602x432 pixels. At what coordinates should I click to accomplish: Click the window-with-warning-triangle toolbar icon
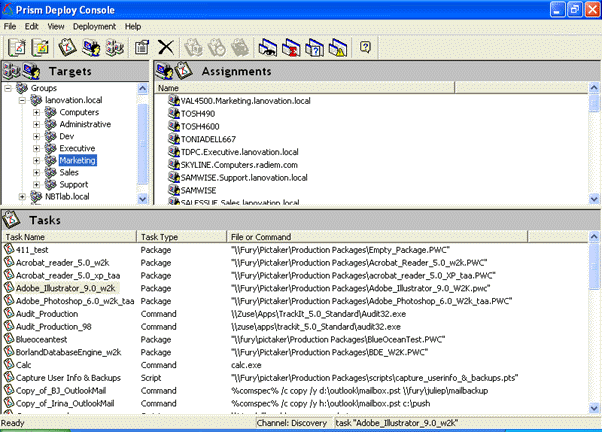click(x=338, y=48)
